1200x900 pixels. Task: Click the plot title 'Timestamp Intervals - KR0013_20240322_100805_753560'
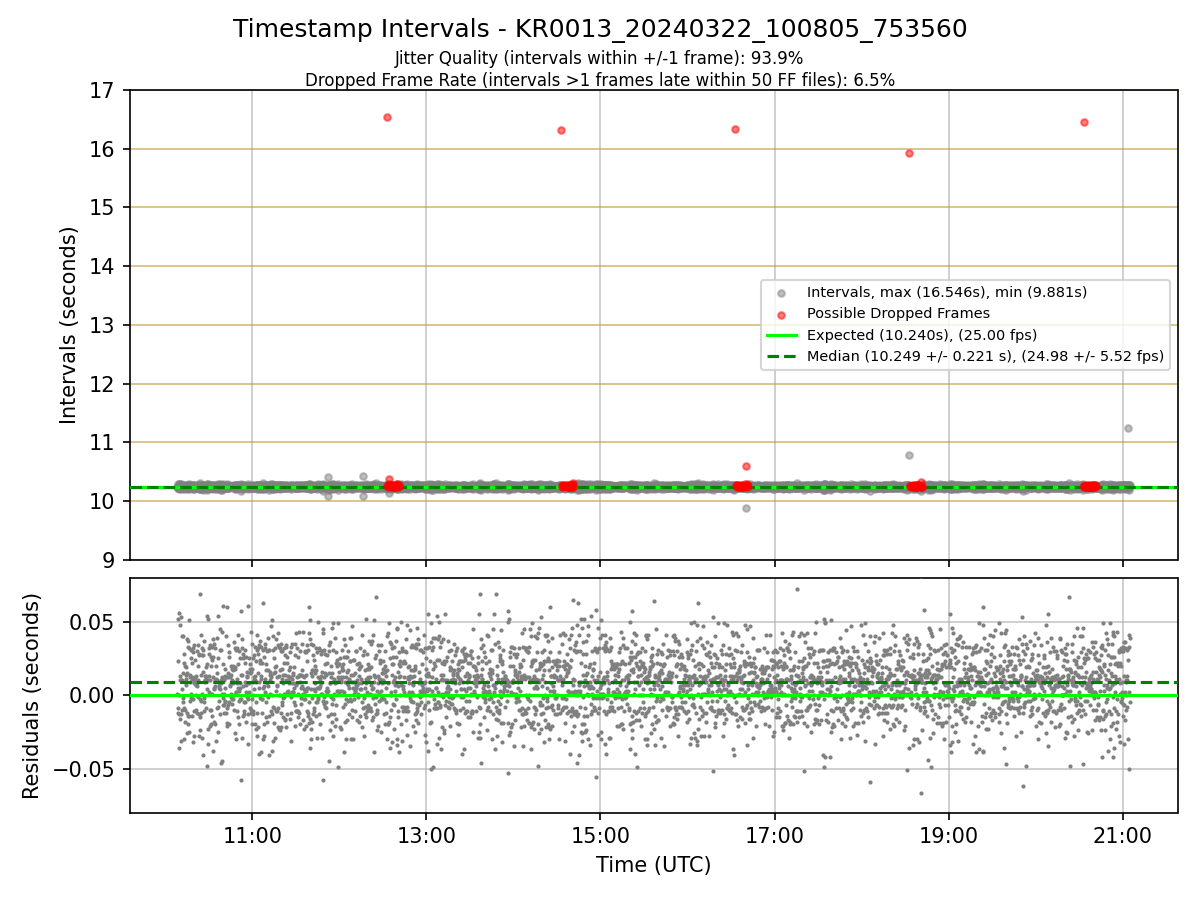tap(600, 29)
